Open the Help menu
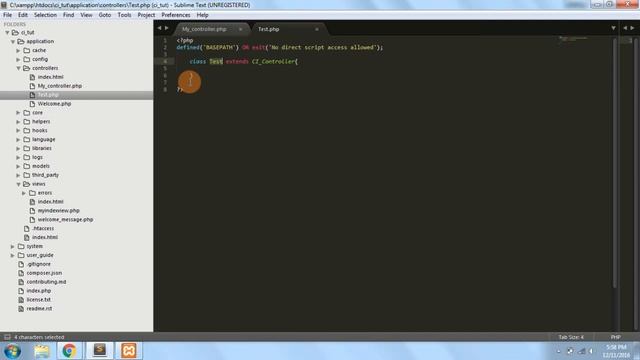The width and height of the screenshot is (640, 360). (x=202, y=15)
